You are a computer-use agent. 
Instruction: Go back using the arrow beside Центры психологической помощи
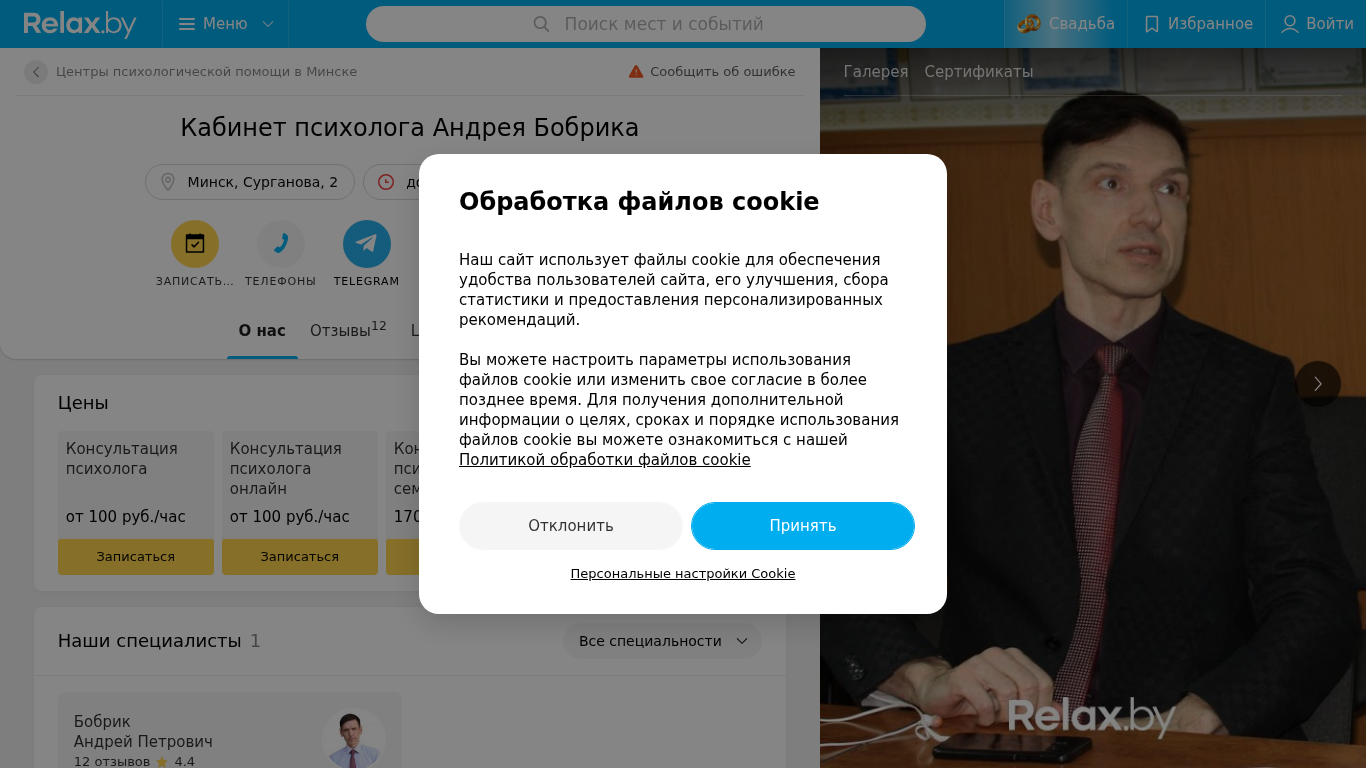tap(36, 72)
